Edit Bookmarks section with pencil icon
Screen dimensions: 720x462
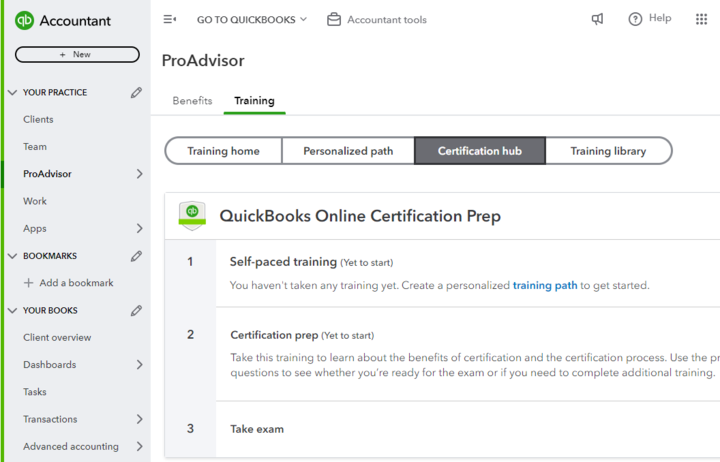click(x=136, y=256)
